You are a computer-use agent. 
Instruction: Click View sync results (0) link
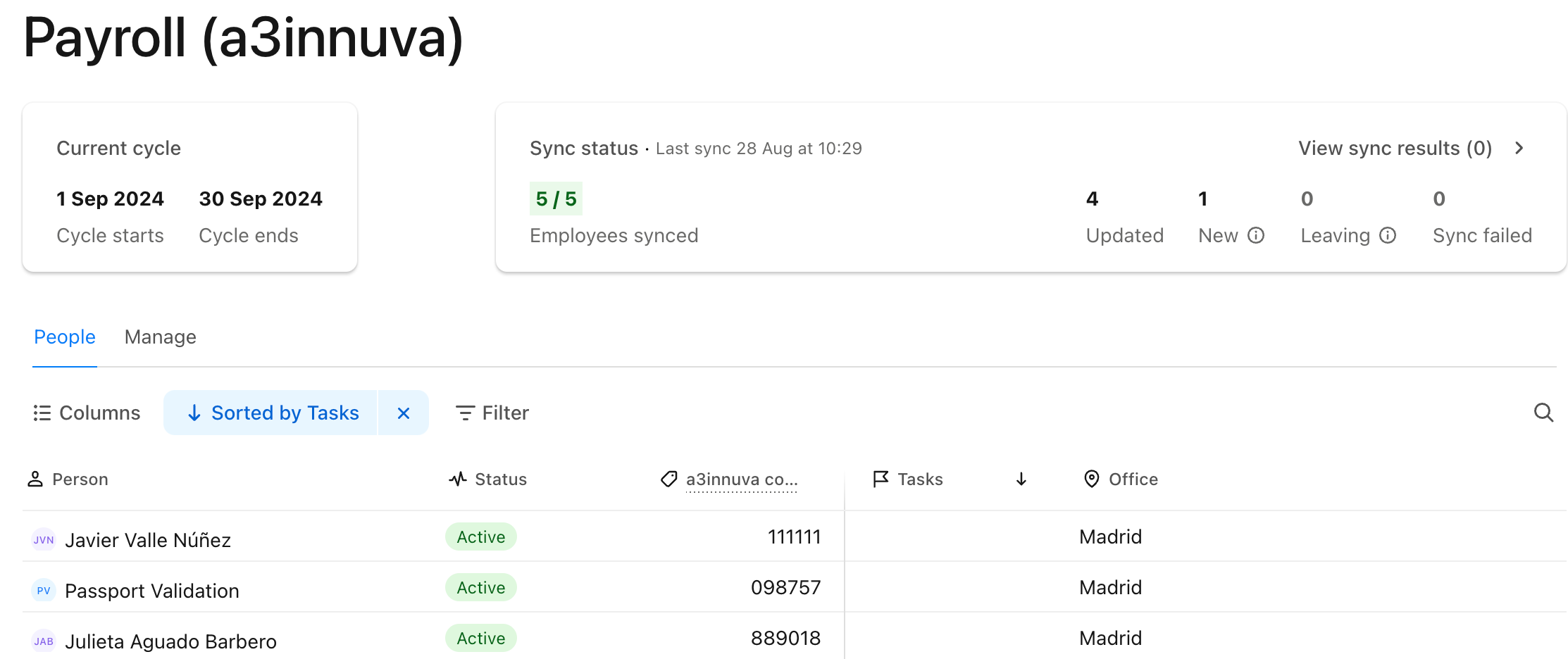(1395, 148)
